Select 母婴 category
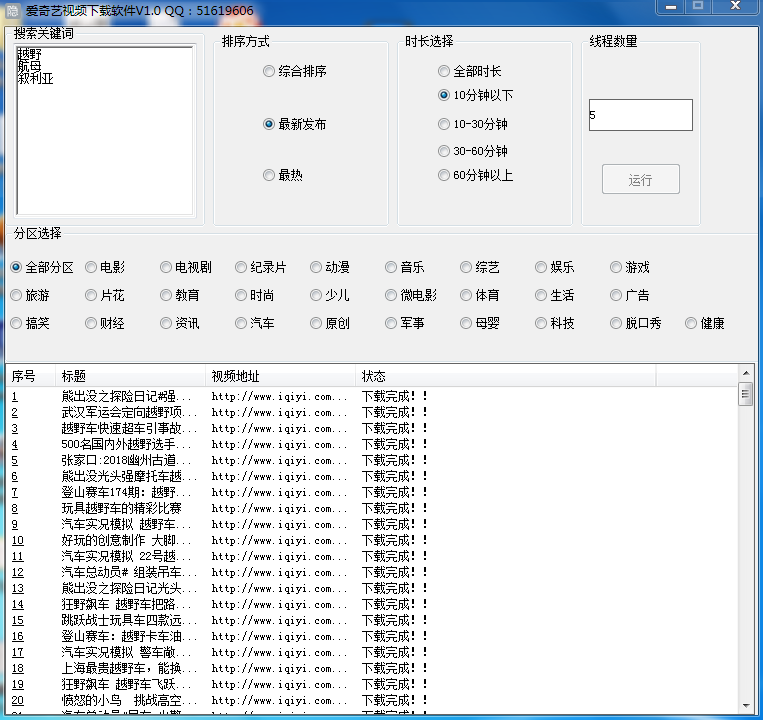 click(x=480, y=323)
